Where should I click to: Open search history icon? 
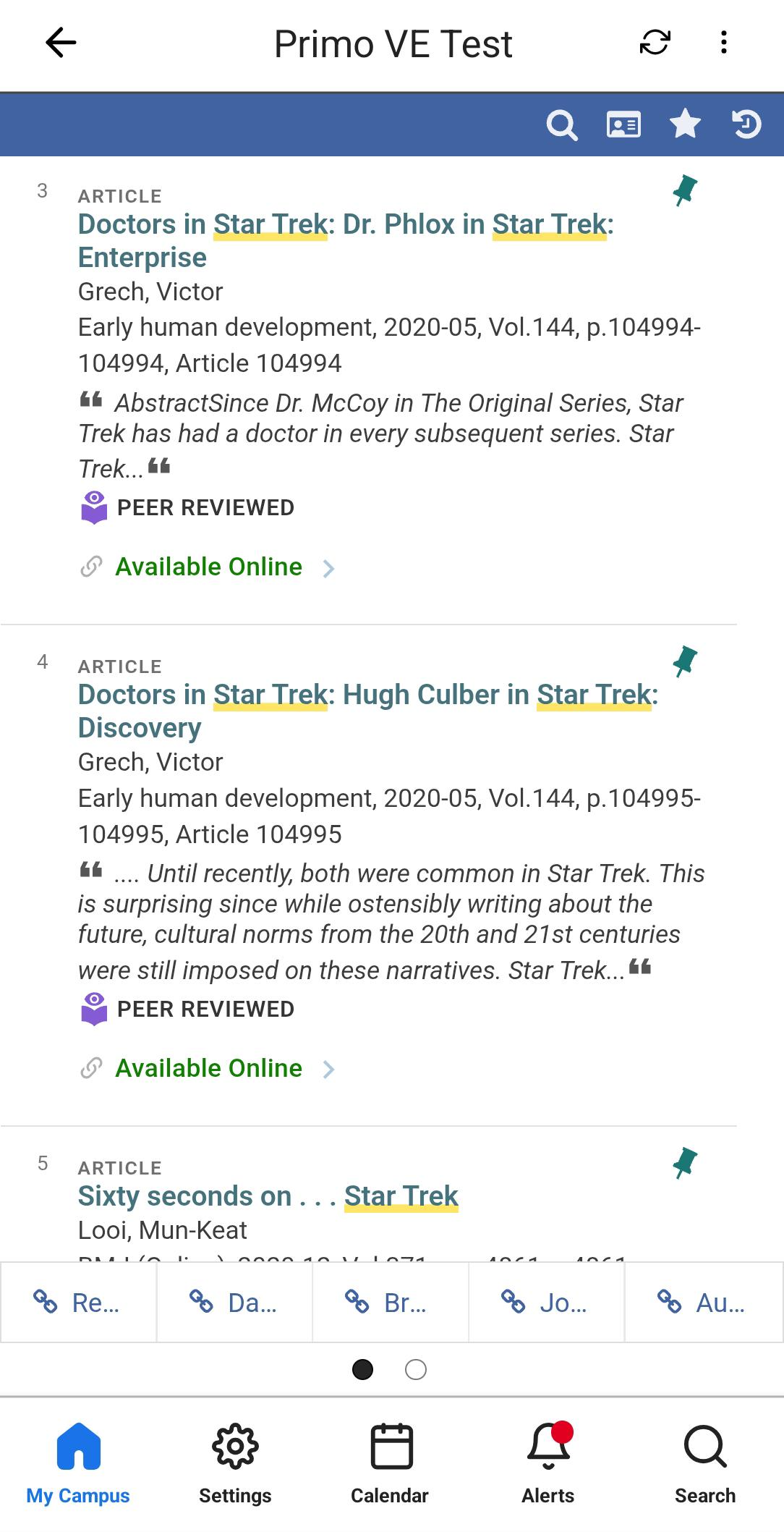746,124
